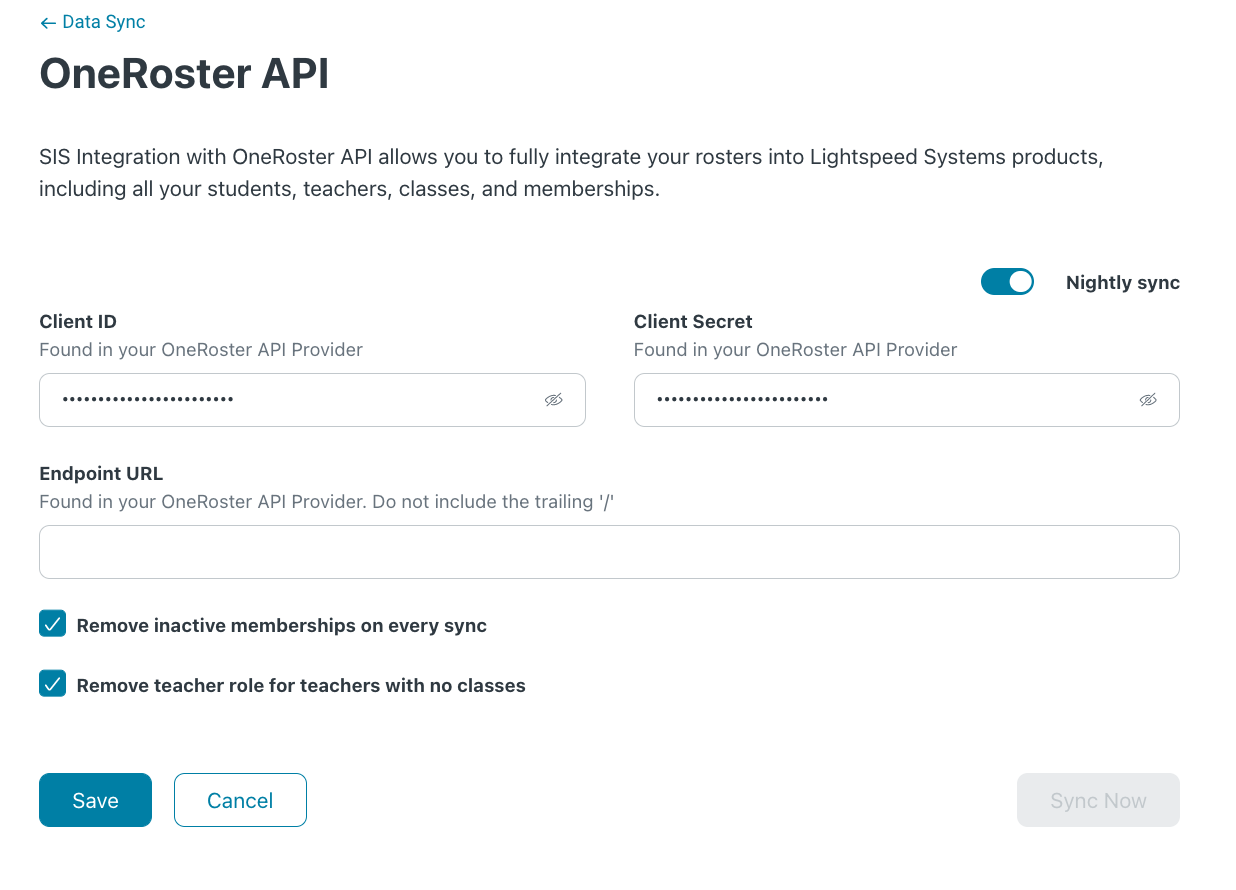Click inside the Client ID text field
Screen dimensions: 1236x890
(280, 399)
